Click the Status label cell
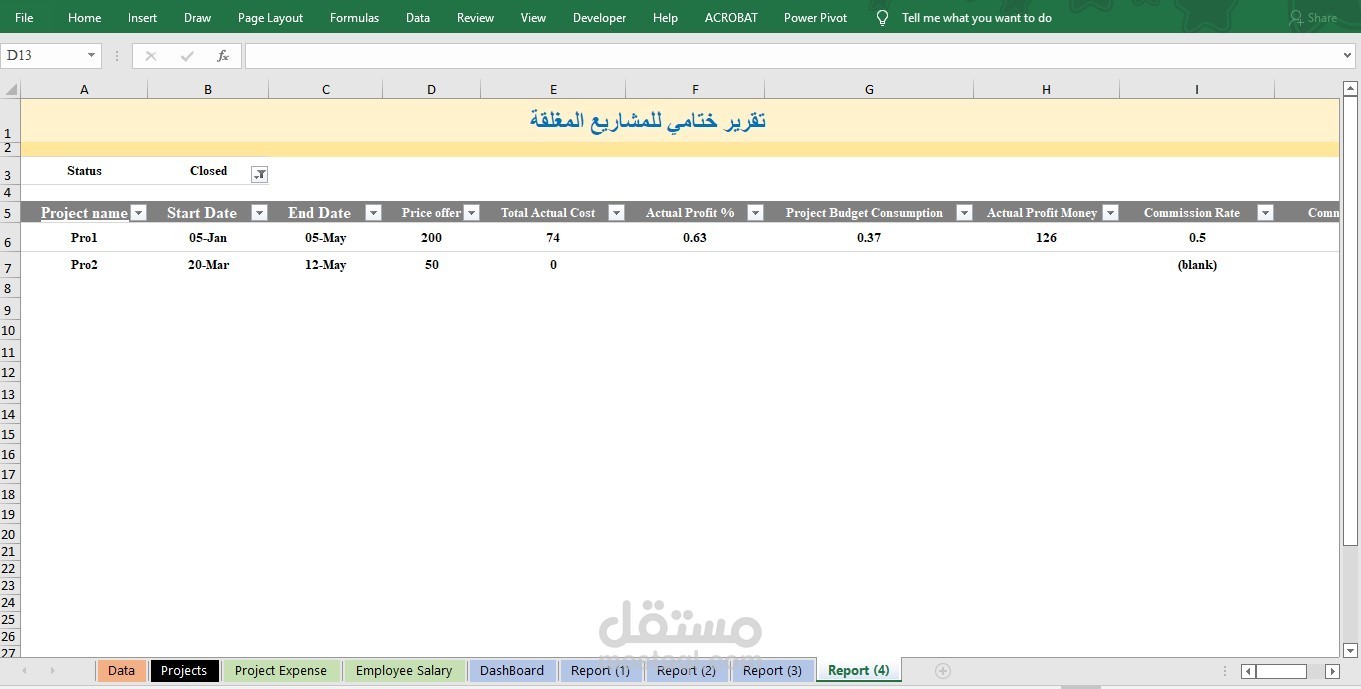 (x=84, y=171)
